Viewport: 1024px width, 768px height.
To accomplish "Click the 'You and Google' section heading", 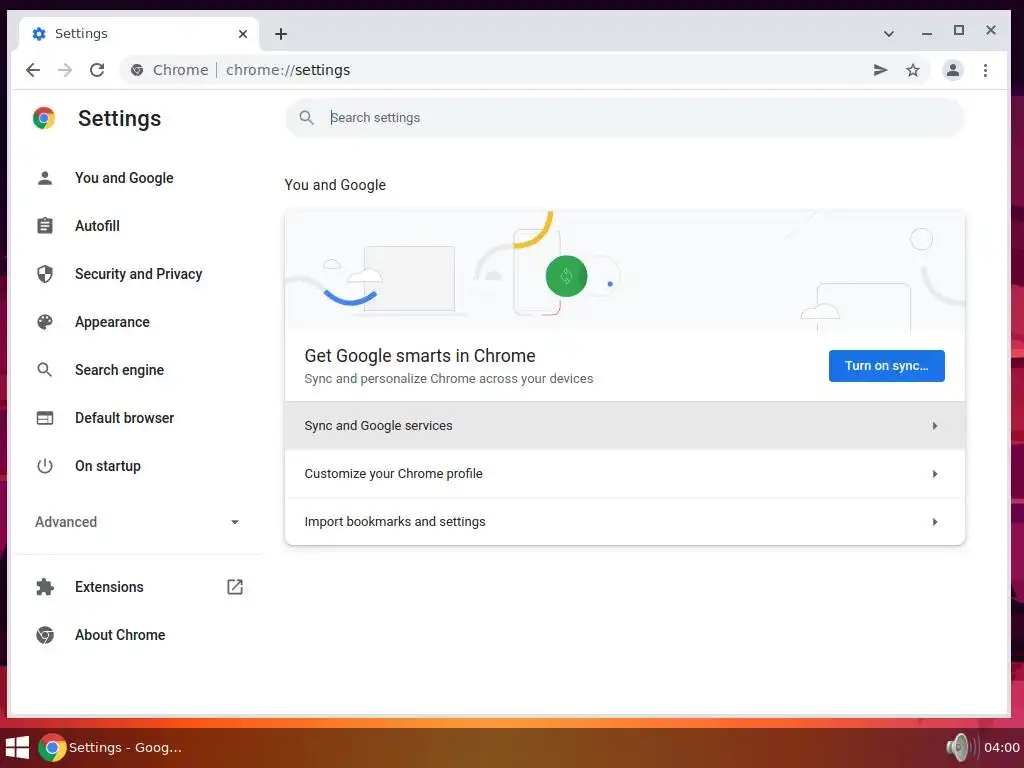I will point(335,185).
